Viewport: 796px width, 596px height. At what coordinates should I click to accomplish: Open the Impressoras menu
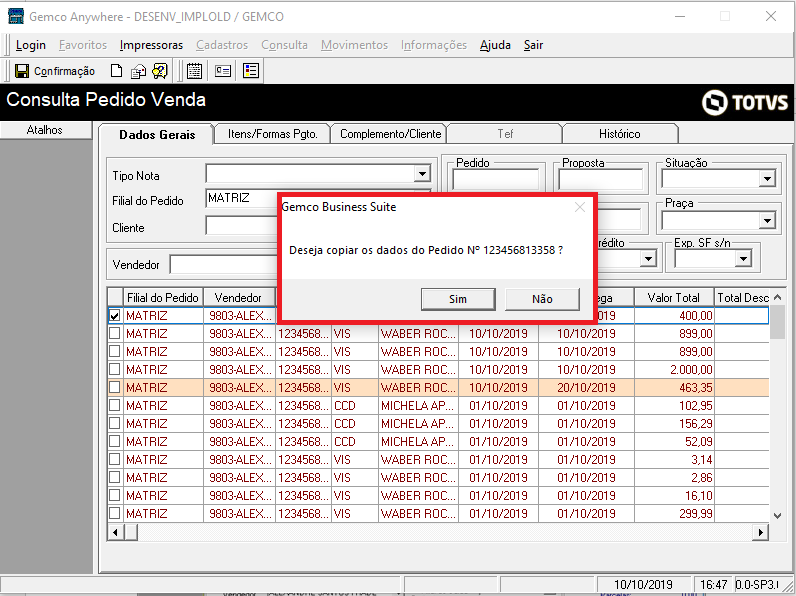tap(151, 45)
